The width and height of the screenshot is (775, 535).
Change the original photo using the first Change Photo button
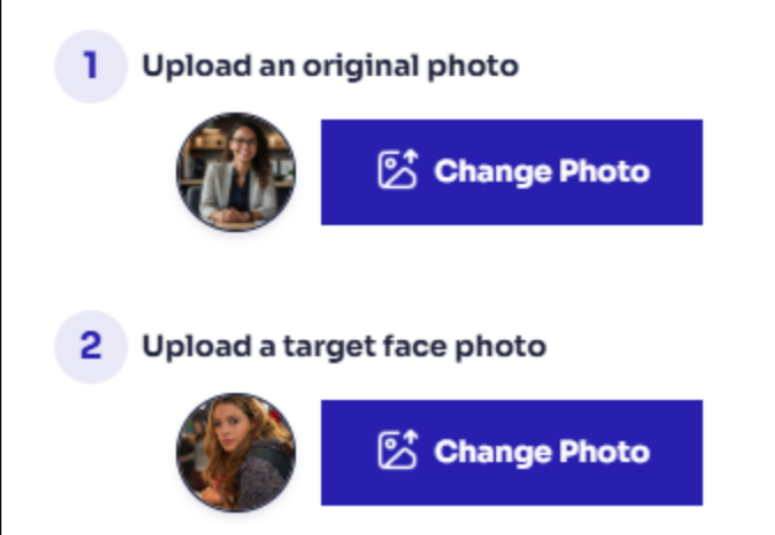tap(512, 172)
